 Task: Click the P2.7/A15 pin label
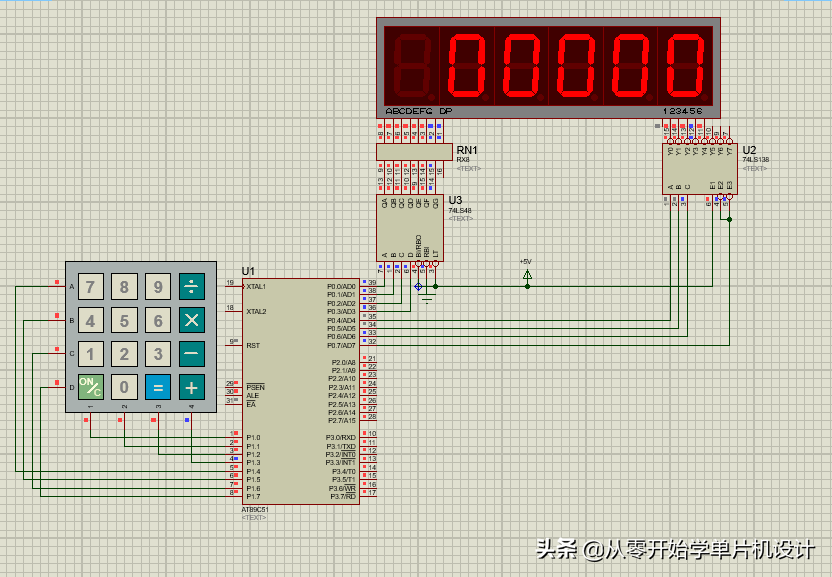(x=342, y=421)
